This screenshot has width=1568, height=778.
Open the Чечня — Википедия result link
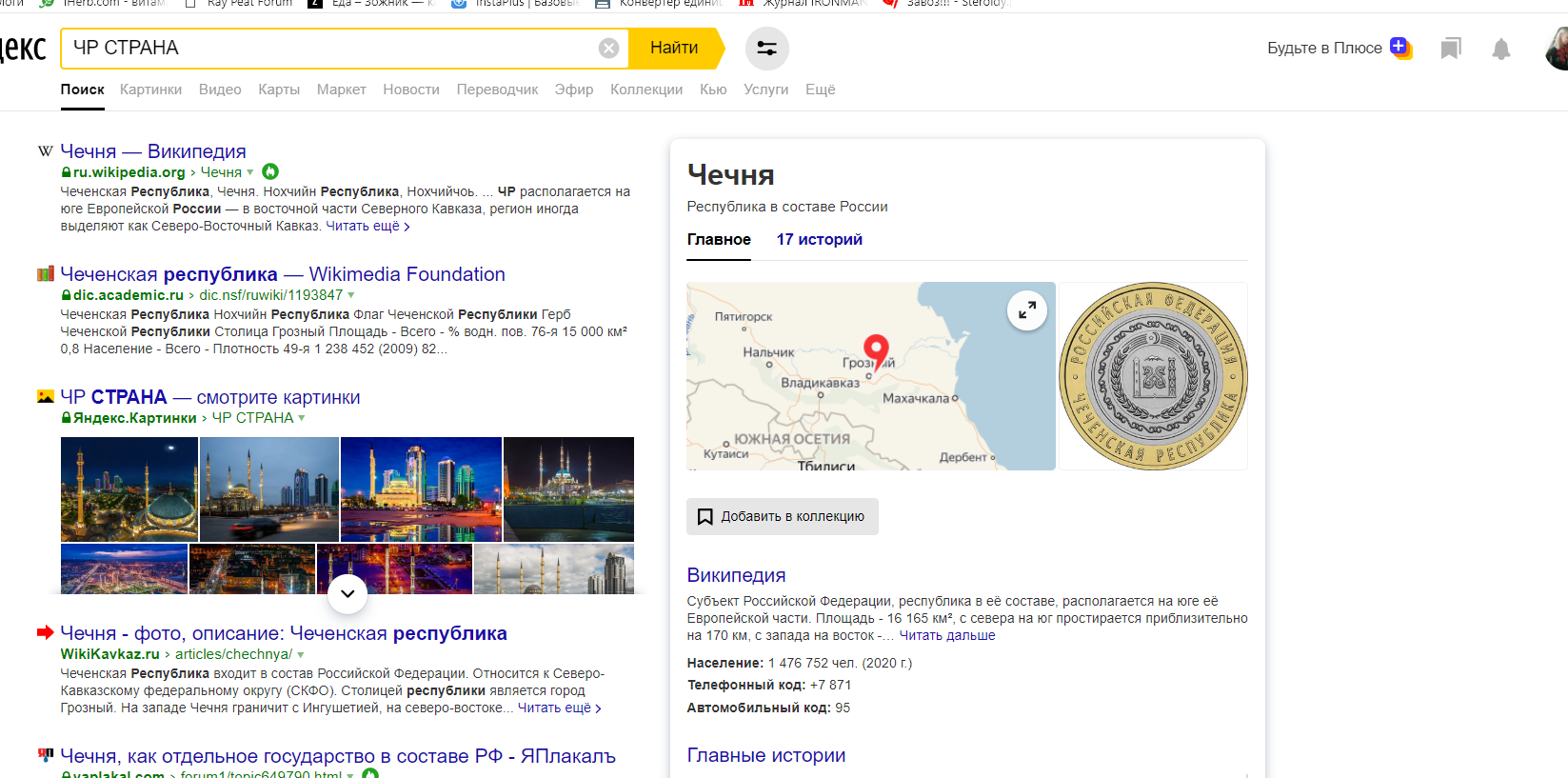pyautogui.click(x=153, y=151)
